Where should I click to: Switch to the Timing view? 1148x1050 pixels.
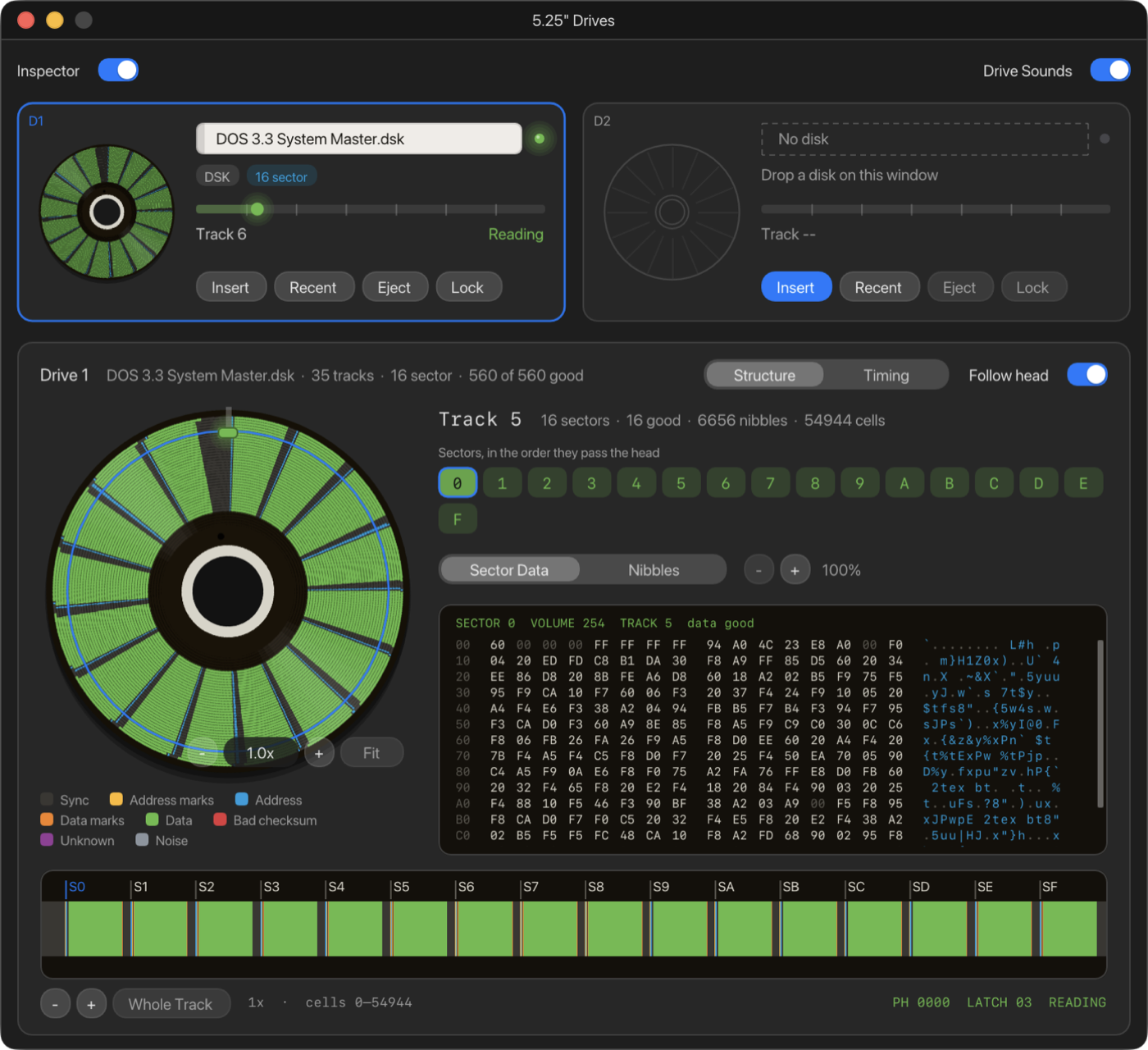click(886, 375)
